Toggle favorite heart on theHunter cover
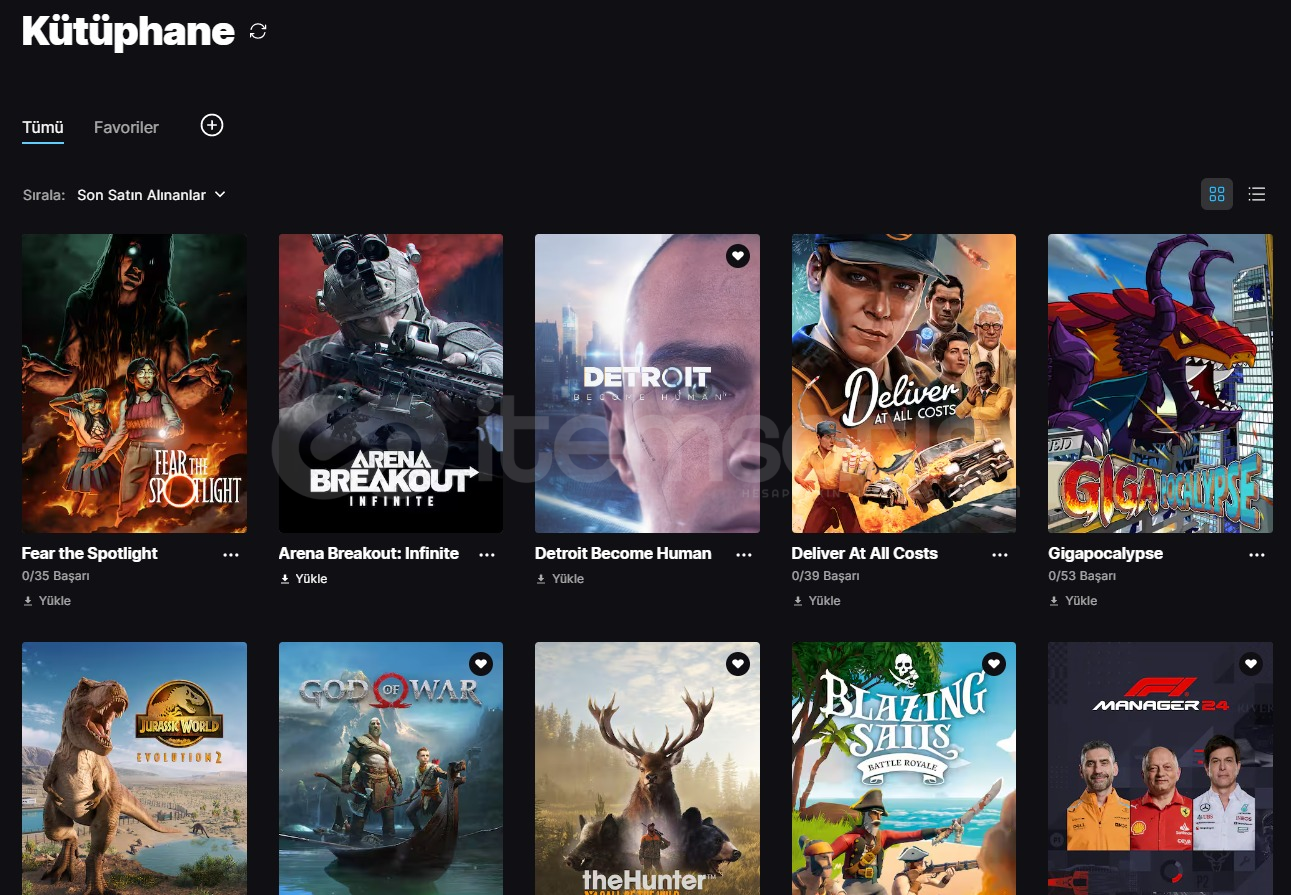 738,664
